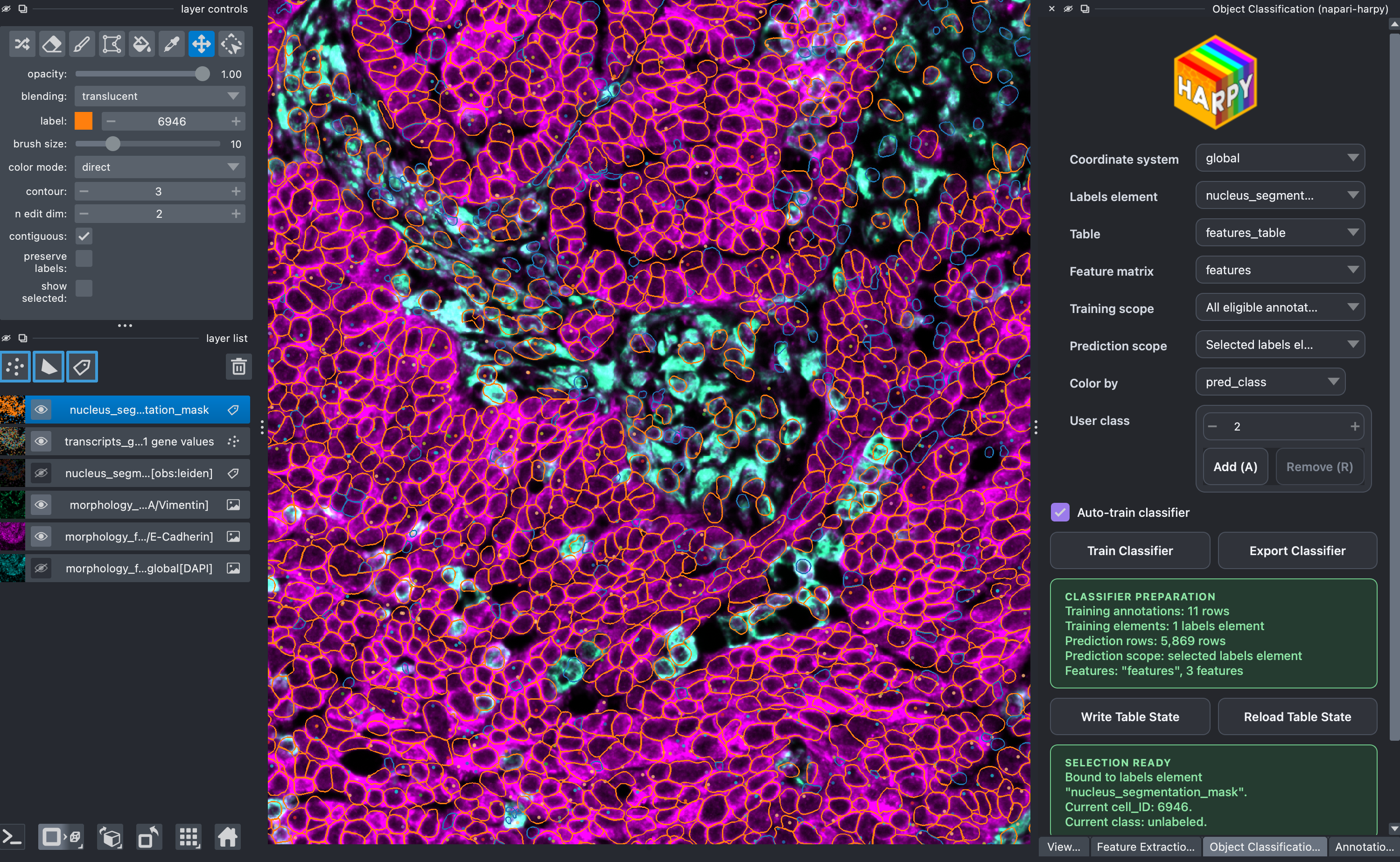
Task: Switch to the View... tab
Action: pyautogui.click(x=1064, y=847)
